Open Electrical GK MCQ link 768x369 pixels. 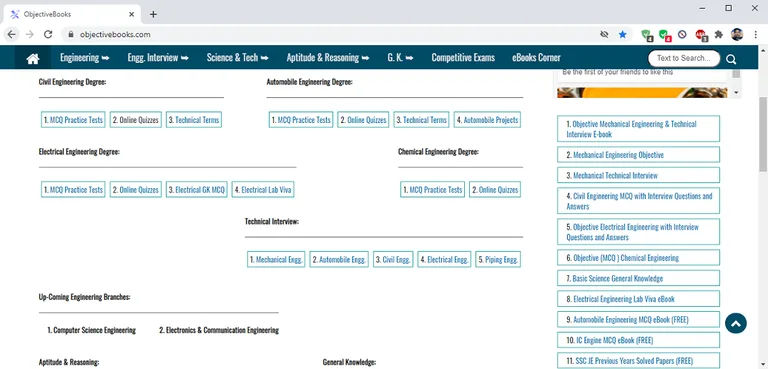pyautogui.click(x=196, y=190)
